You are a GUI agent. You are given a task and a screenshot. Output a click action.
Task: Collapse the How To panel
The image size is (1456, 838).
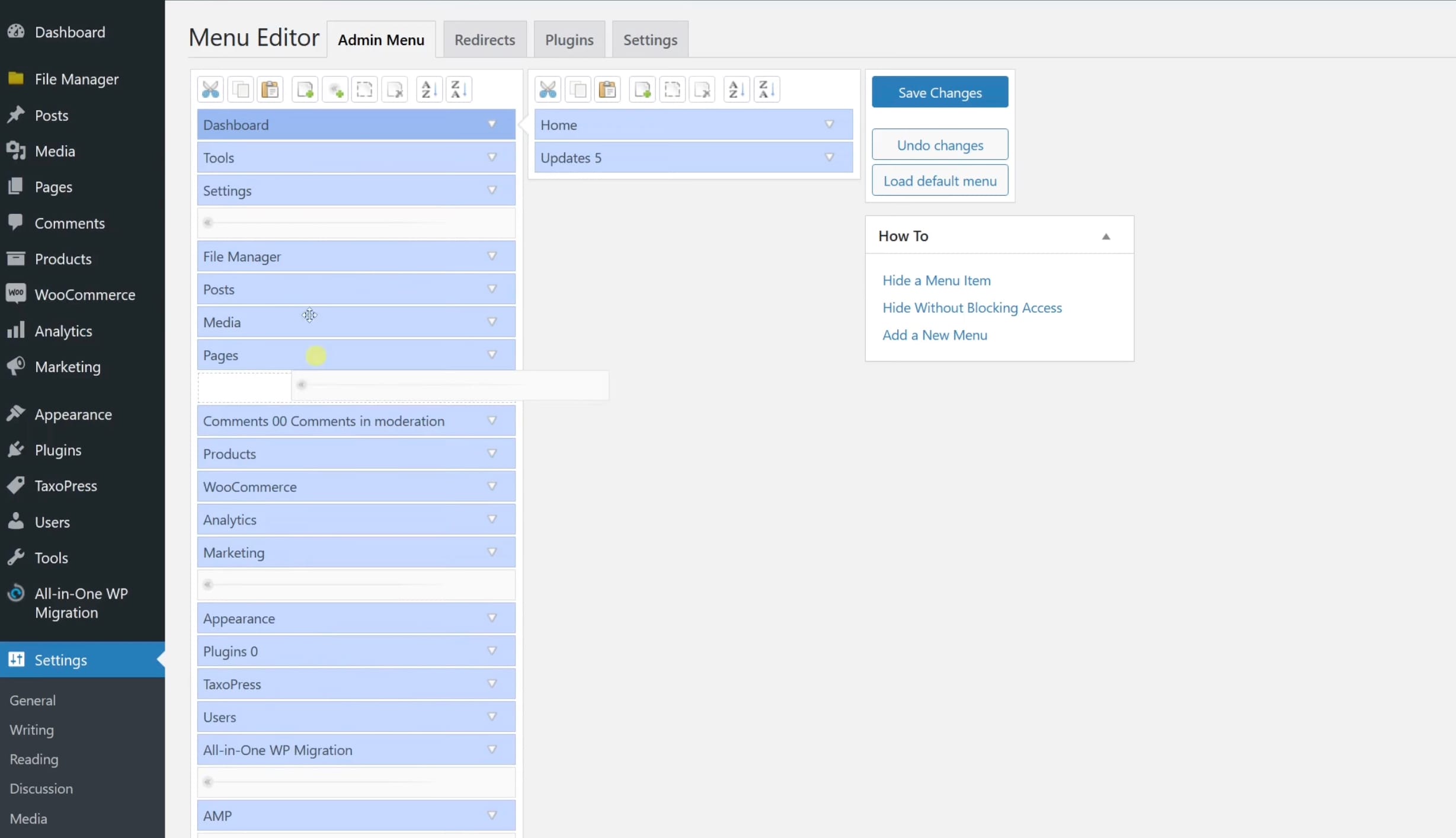[x=1105, y=236]
